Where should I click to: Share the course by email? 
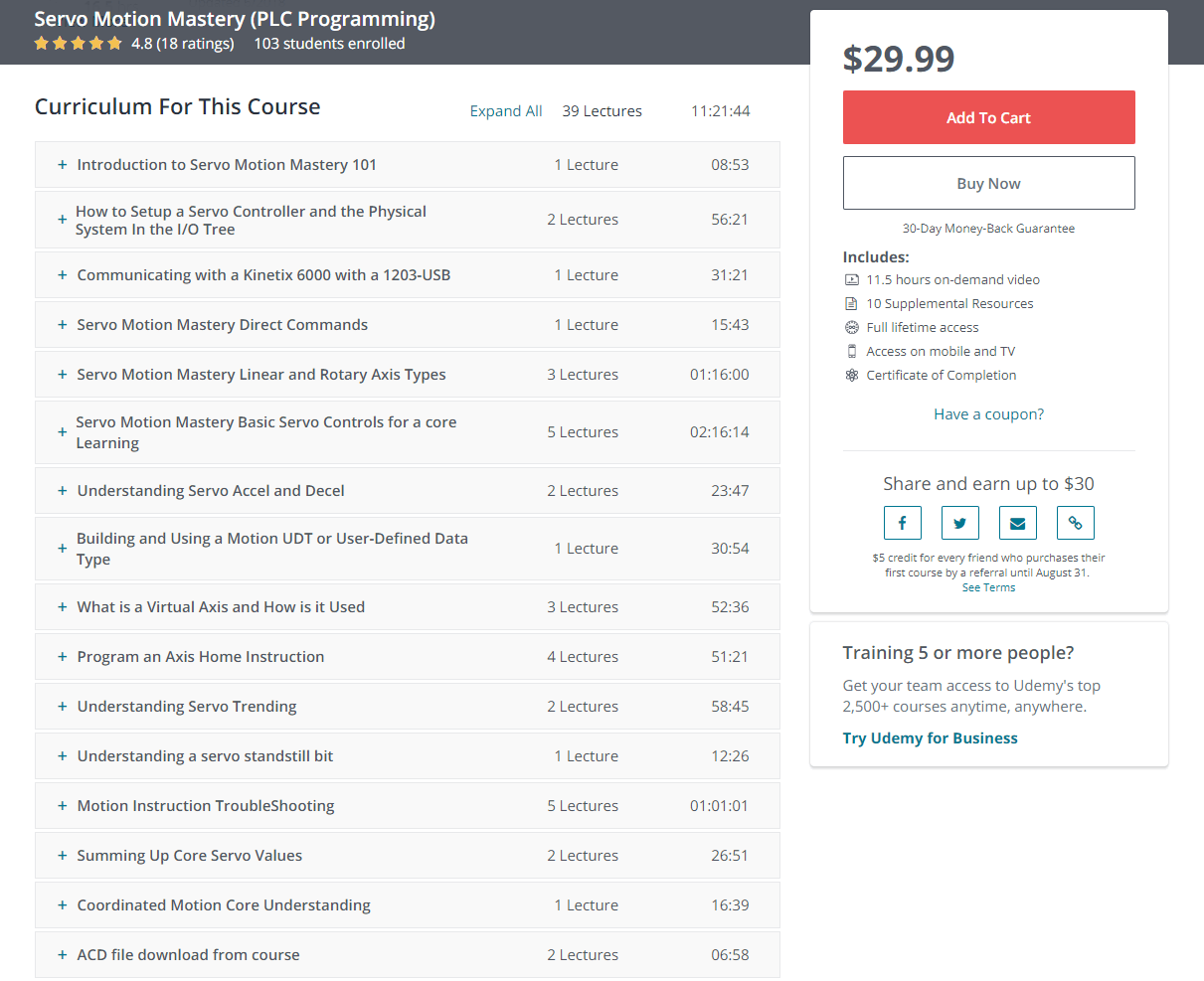1018,523
